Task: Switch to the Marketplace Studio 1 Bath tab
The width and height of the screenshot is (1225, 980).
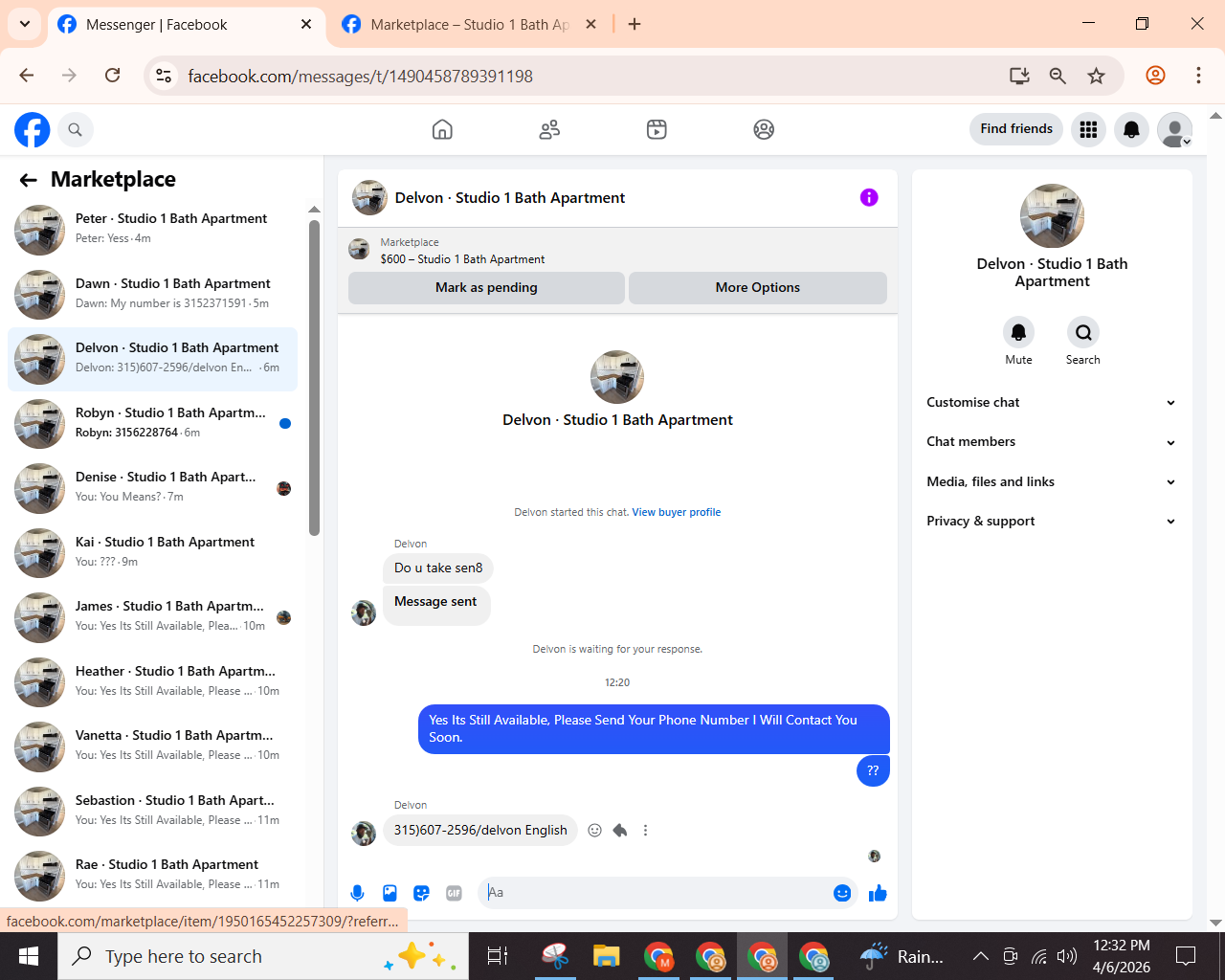Action: [470, 25]
